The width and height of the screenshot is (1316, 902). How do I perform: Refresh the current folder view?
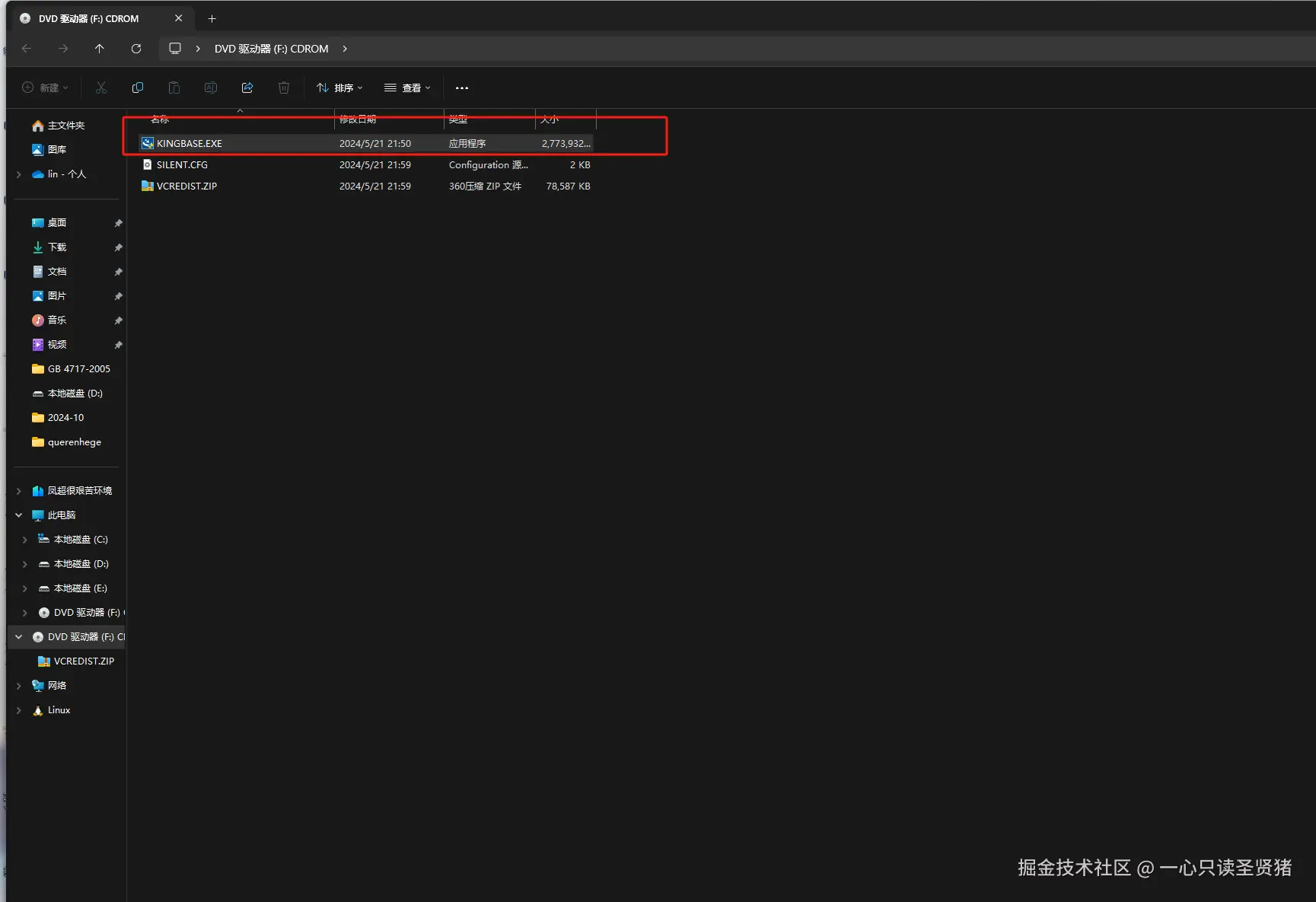[136, 49]
